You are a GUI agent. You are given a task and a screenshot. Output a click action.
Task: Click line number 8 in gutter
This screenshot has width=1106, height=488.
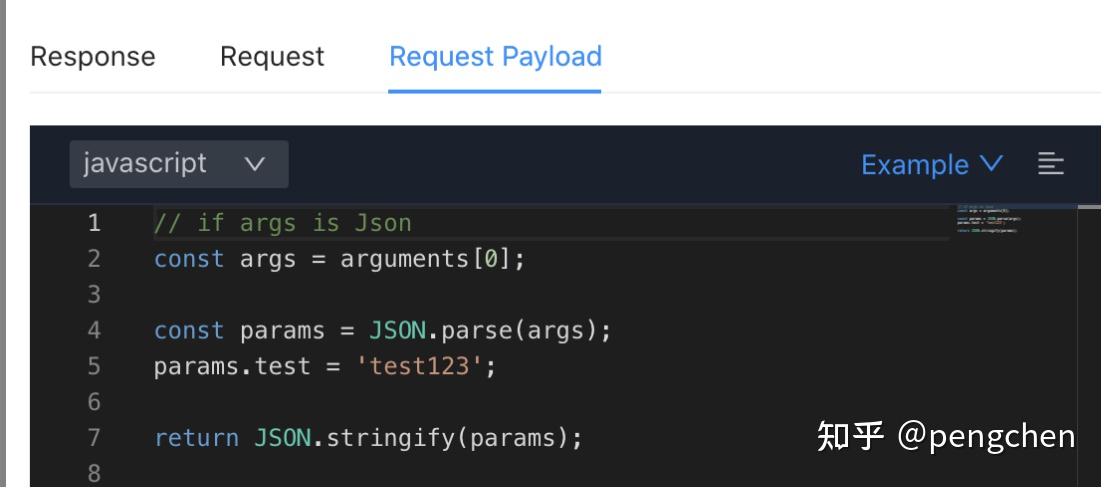click(x=94, y=473)
